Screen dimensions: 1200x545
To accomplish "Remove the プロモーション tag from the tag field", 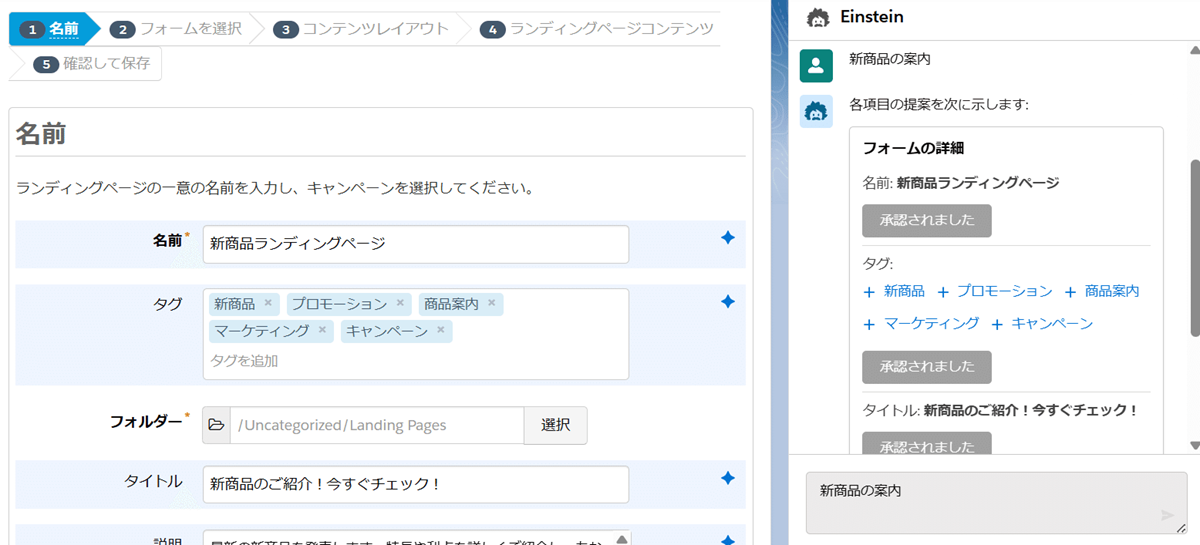I will [x=400, y=303].
